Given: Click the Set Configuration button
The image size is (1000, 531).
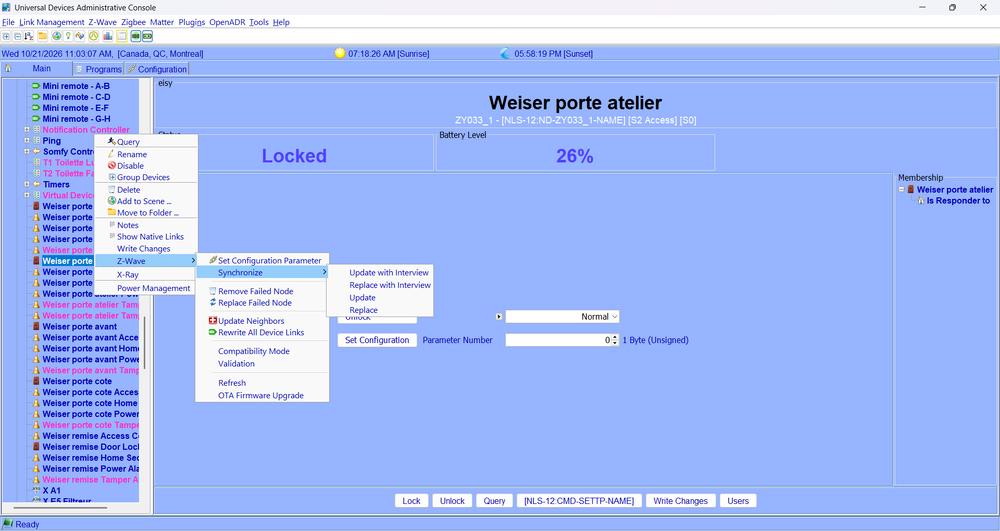Looking at the screenshot, I should pos(377,340).
